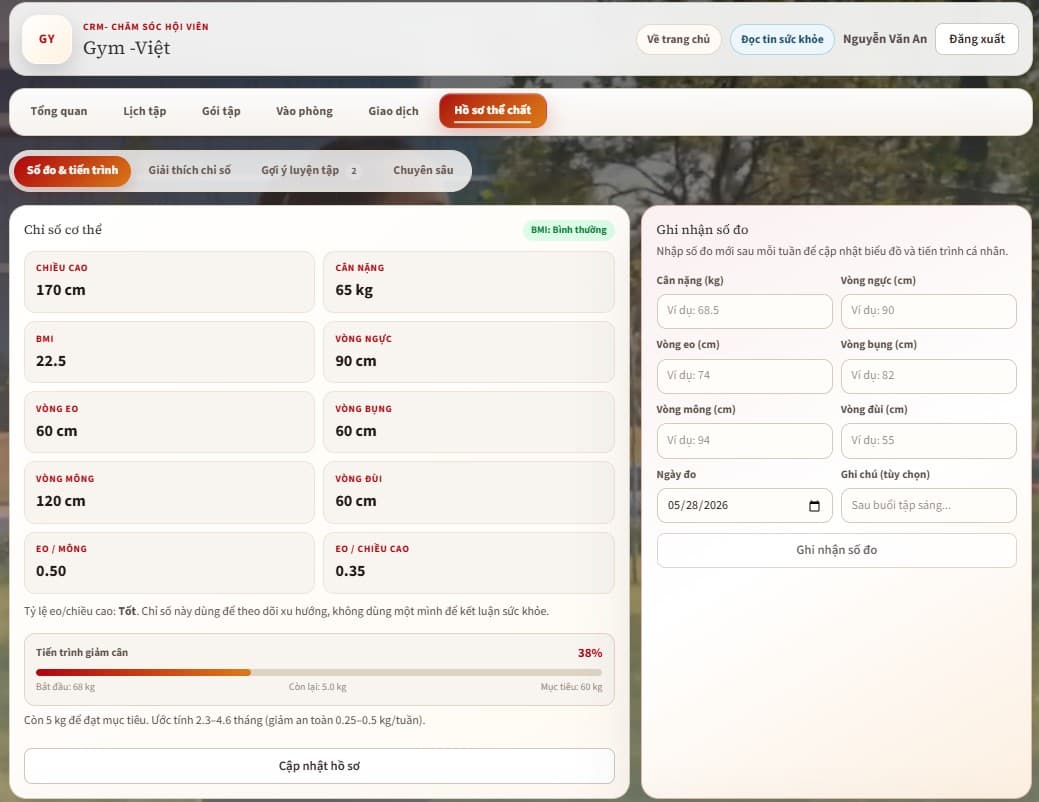Focus the Cân nặng (kg) input field
This screenshot has height=802, width=1039.
(x=744, y=311)
